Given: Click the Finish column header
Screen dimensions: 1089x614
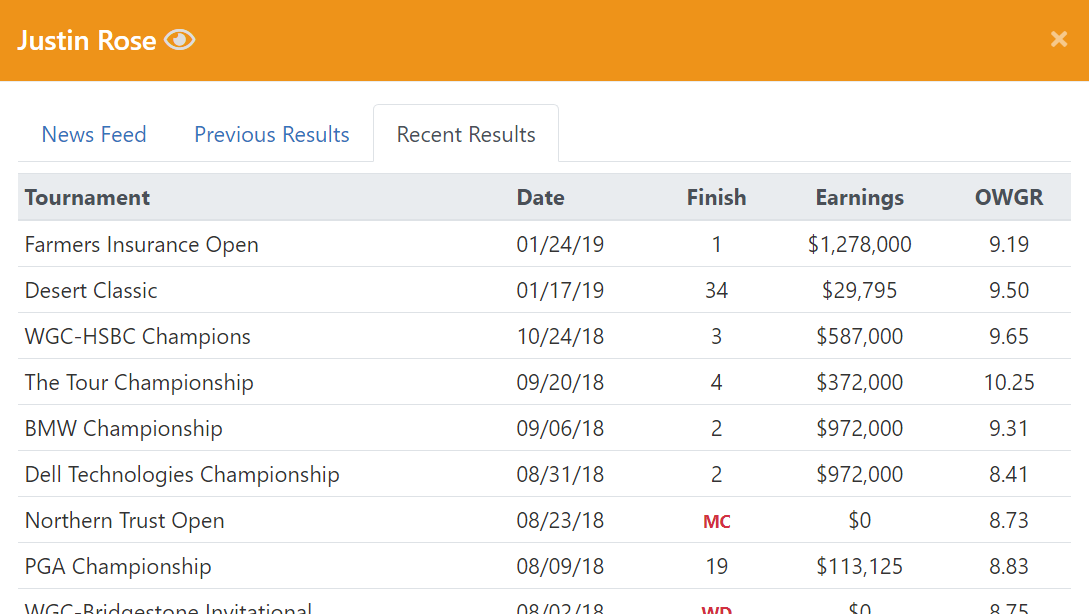Looking at the screenshot, I should tap(716, 197).
